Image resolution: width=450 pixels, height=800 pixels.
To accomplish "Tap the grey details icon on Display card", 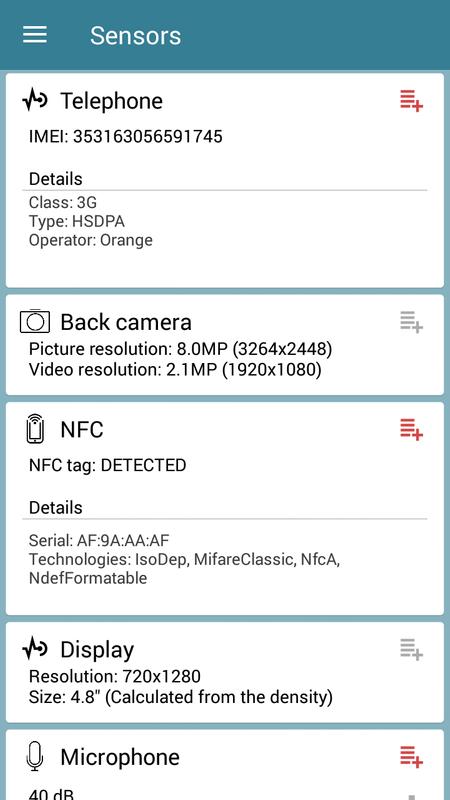I will point(411,649).
